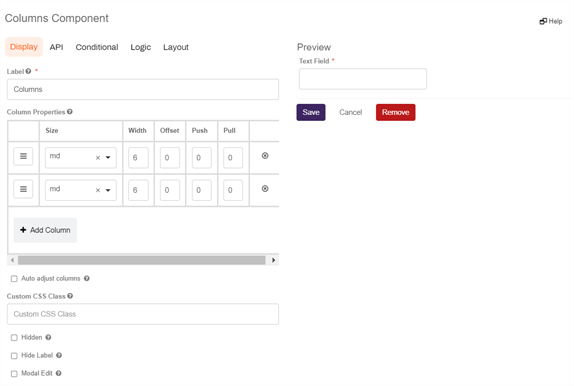Focus the preview Text Field input
Screen dimensions: 574x386
[363, 79]
